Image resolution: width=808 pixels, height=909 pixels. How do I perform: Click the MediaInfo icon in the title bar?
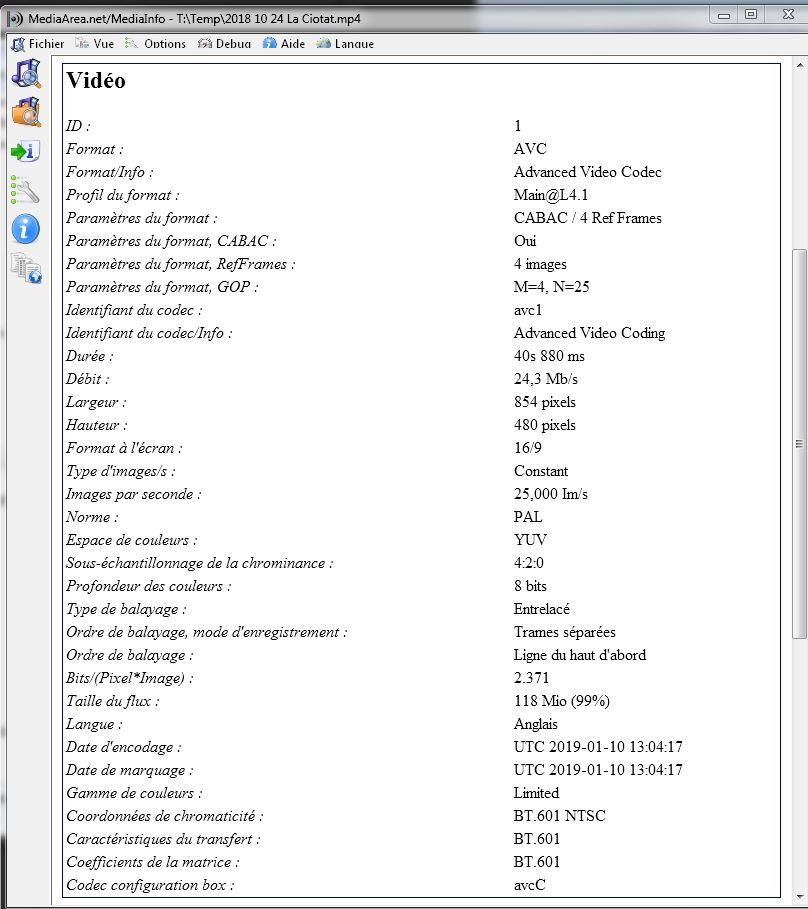coord(15,18)
